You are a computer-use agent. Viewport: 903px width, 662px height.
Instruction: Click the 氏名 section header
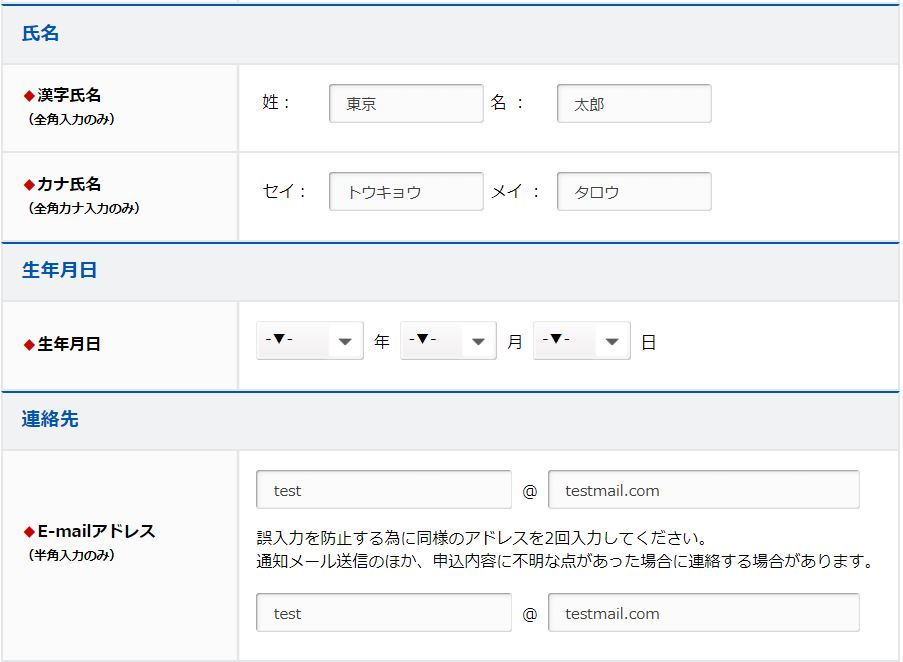pyautogui.click(x=41, y=34)
